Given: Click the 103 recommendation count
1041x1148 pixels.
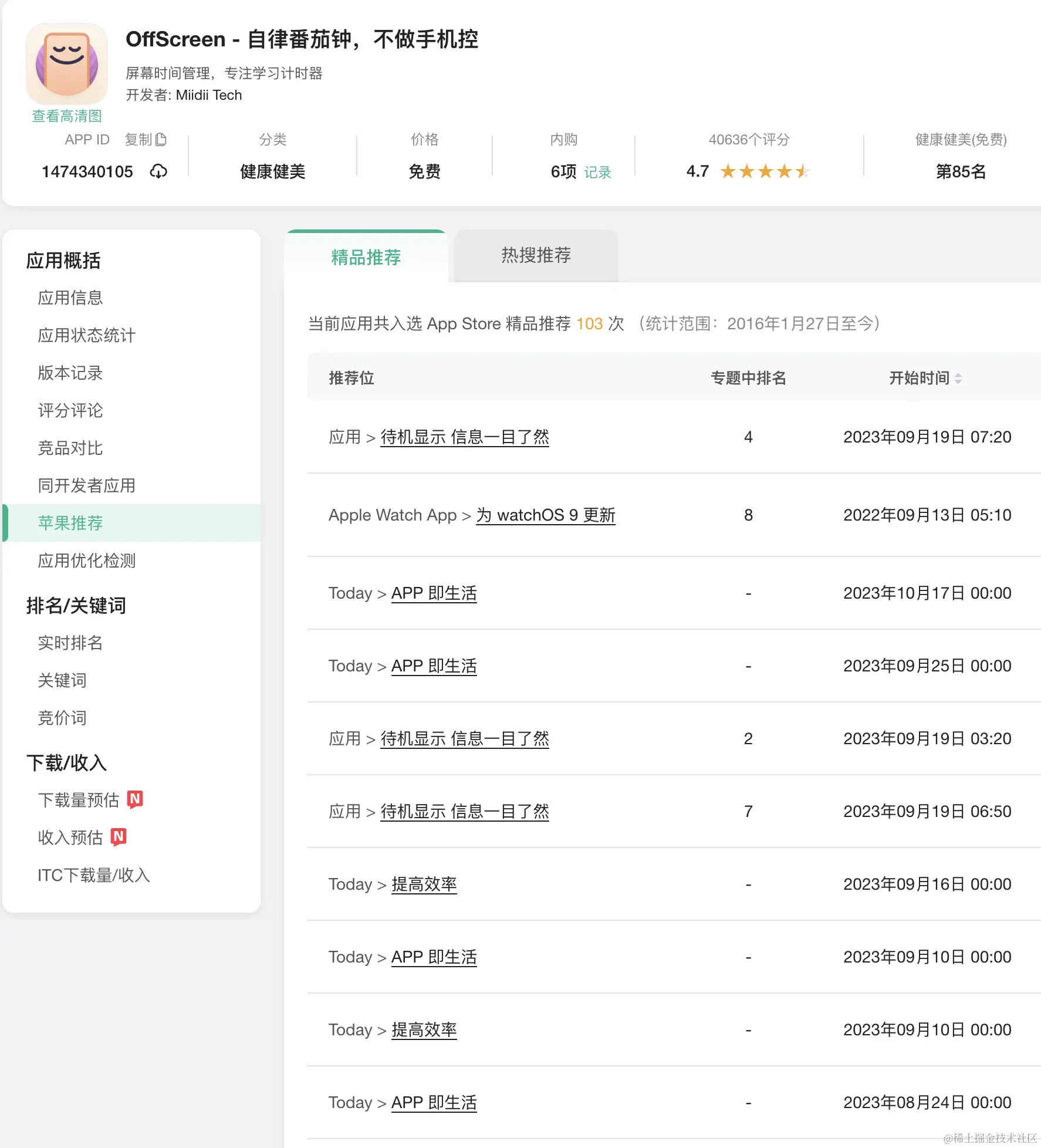Looking at the screenshot, I should coord(590,324).
